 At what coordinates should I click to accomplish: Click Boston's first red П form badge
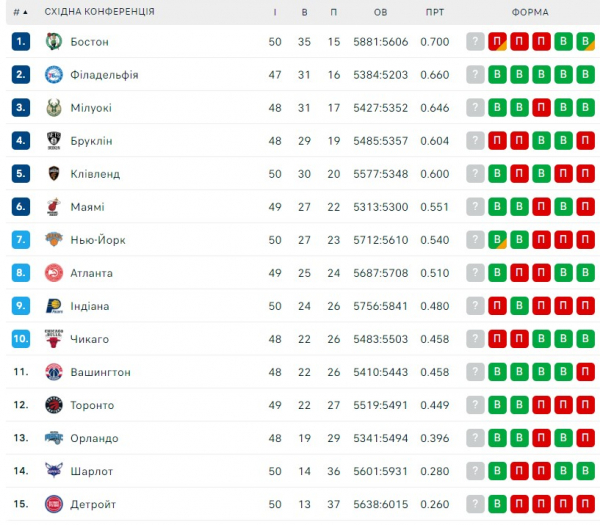[497, 42]
